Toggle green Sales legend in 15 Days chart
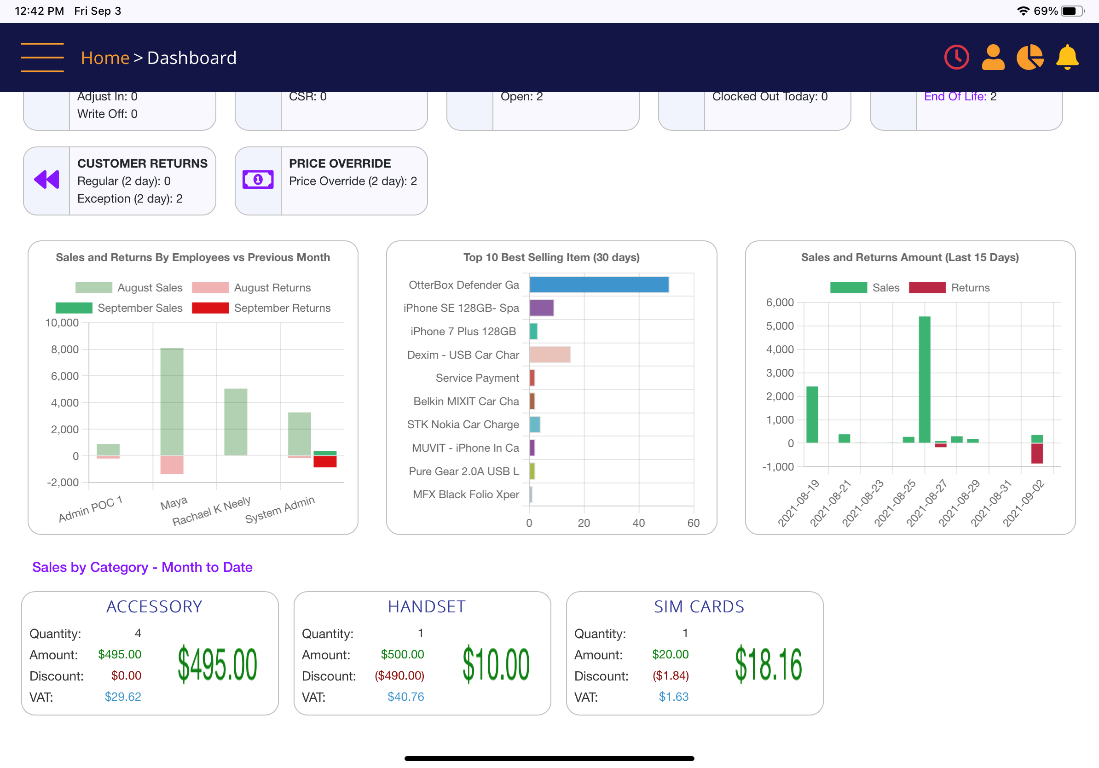This screenshot has width=1099, height=768. click(x=848, y=287)
